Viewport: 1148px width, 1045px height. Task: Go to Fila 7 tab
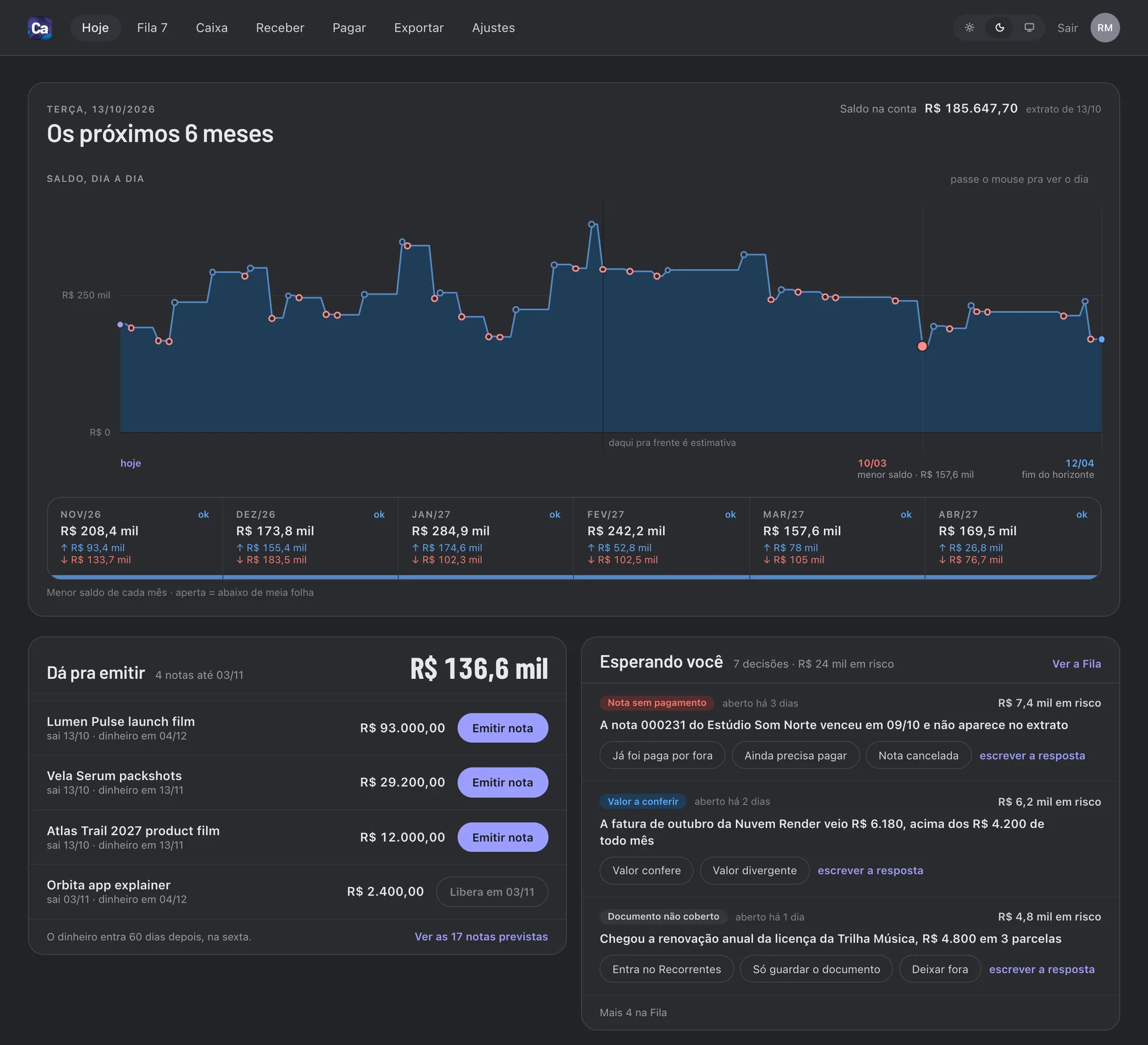pos(152,28)
